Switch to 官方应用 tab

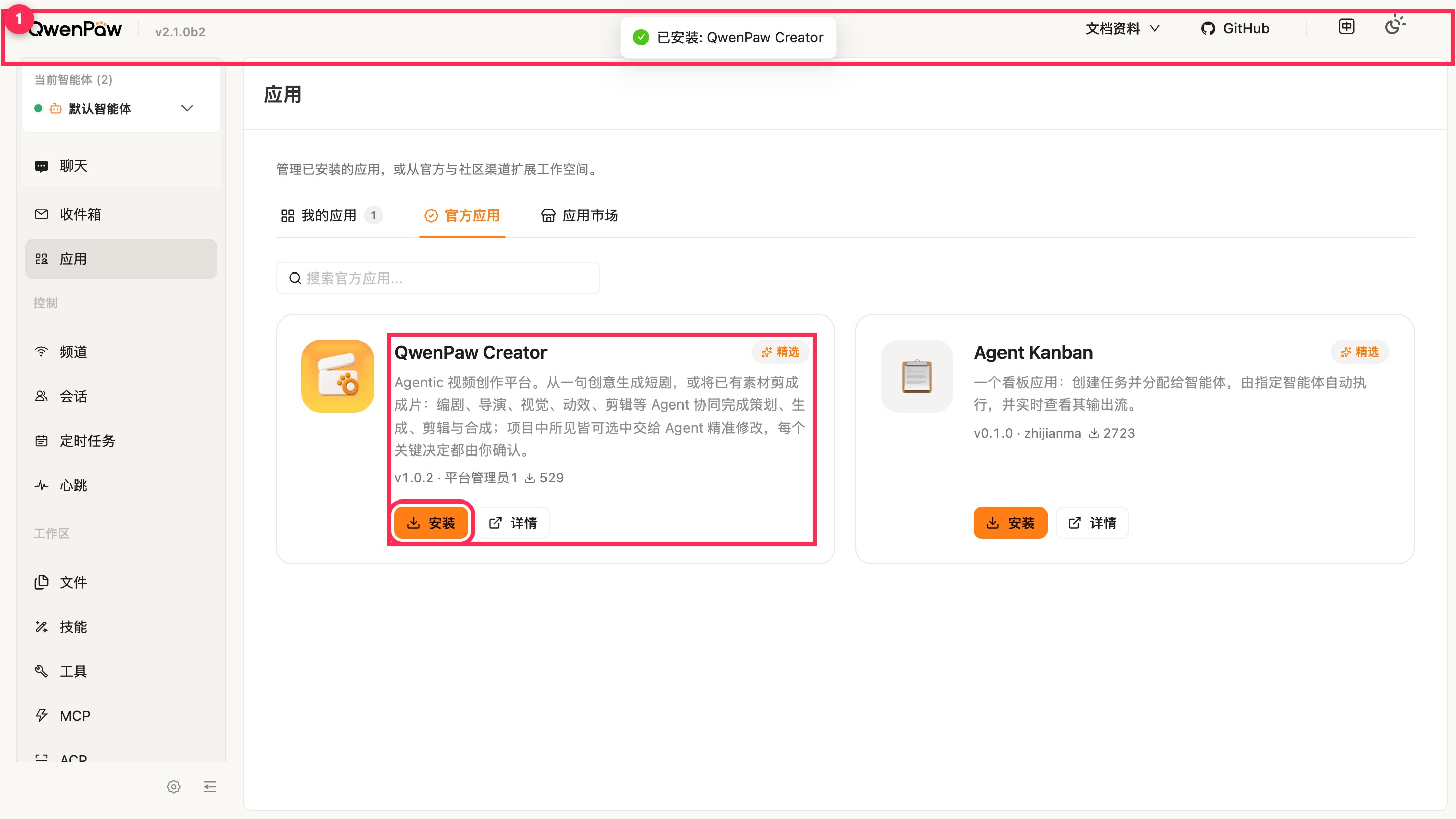(463, 215)
